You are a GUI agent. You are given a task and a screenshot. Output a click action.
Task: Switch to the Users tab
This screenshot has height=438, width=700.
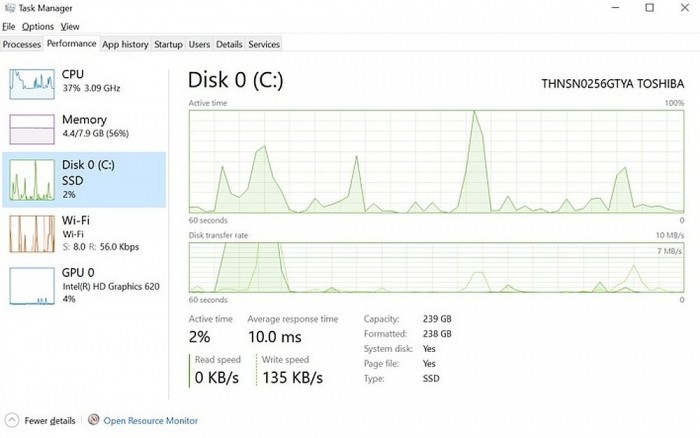pyautogui.click(x=199, y=44)
